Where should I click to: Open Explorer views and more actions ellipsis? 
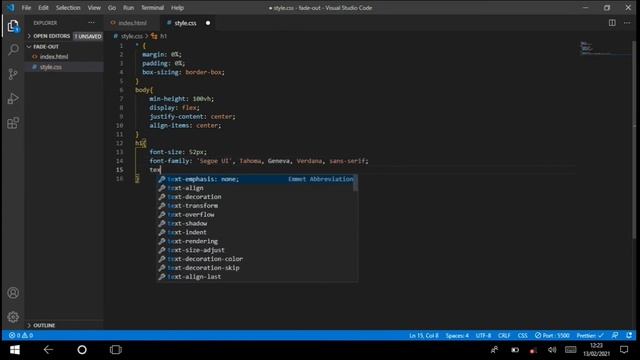(x=91, y=23)
